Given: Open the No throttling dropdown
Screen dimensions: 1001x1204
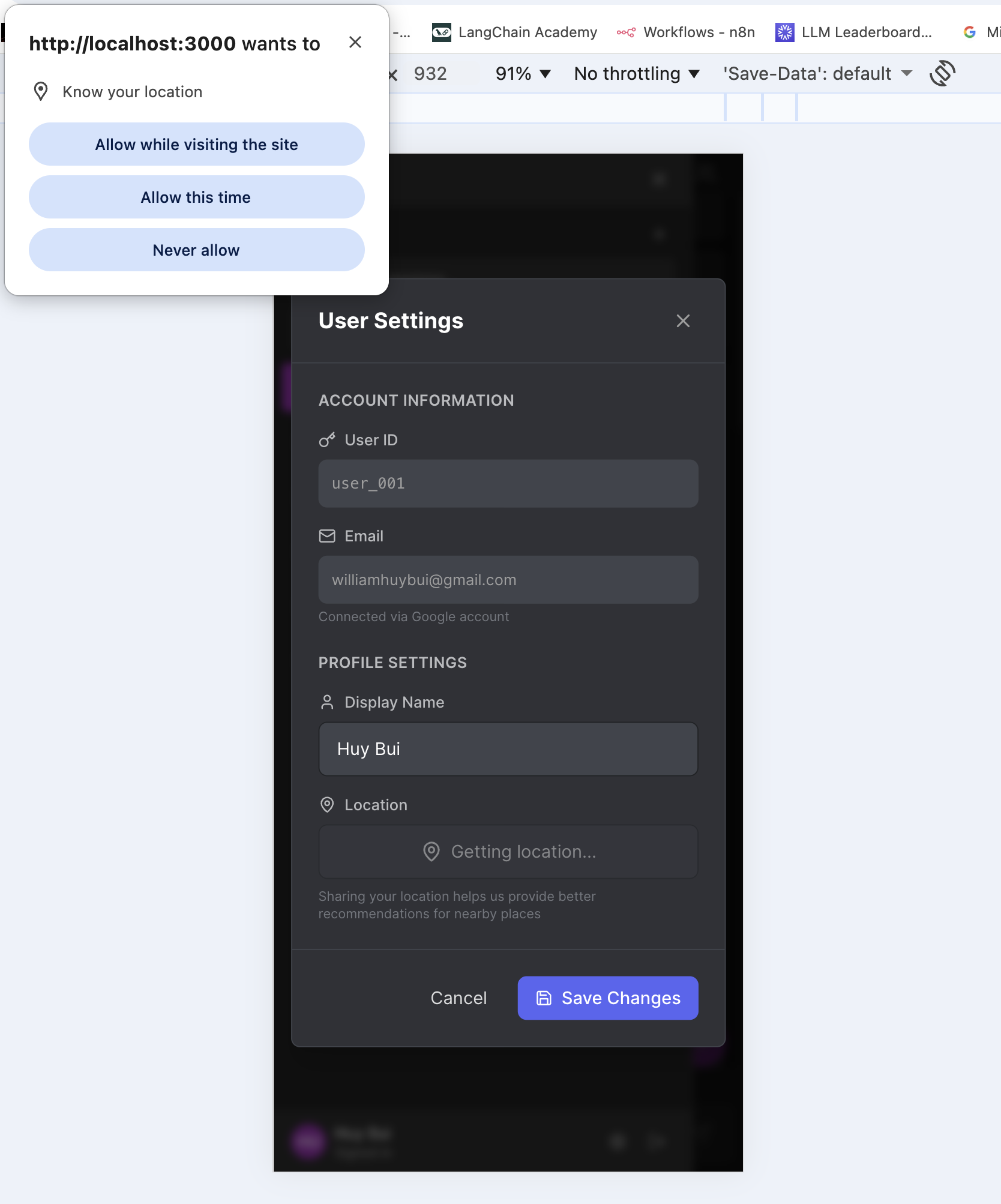Looking at the screenshot, I should 637,74.
